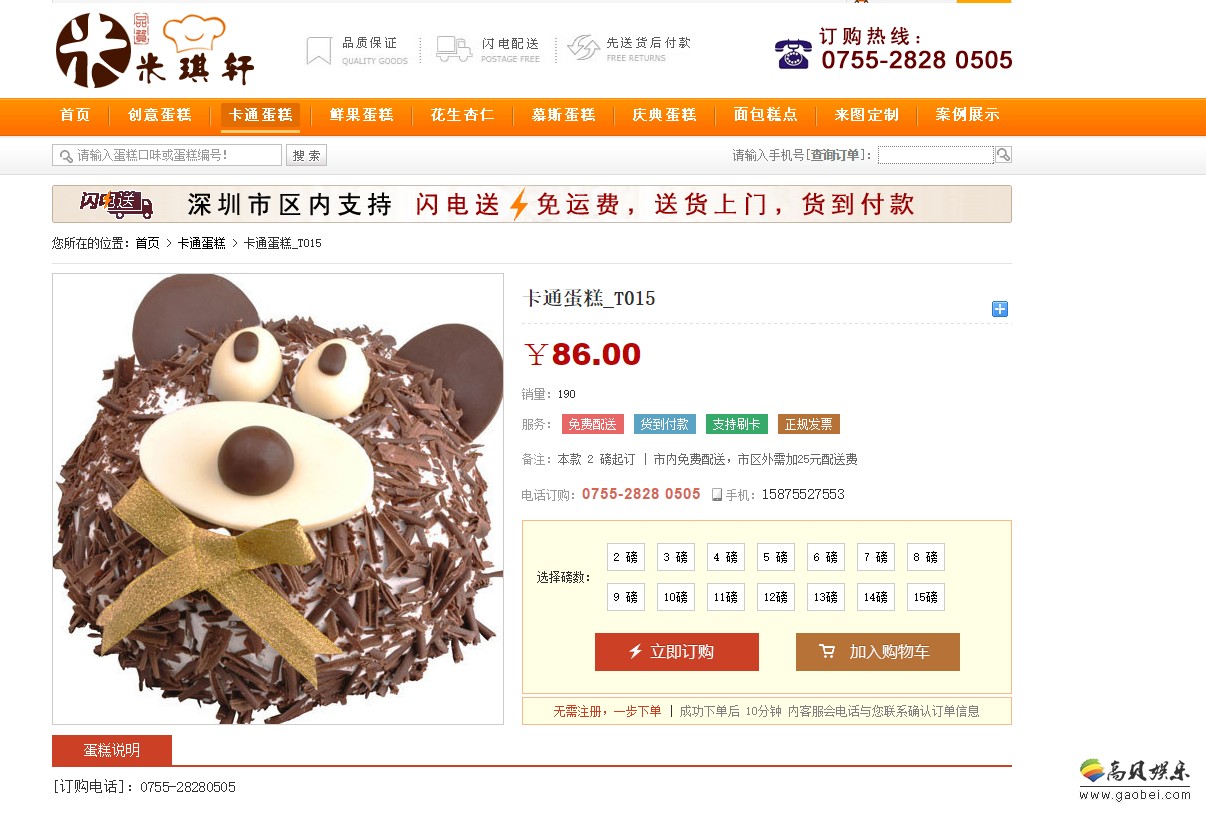
Task: Click the 卡通蛋糕 breadcrumb link
Action: click(x=202, y=243)
